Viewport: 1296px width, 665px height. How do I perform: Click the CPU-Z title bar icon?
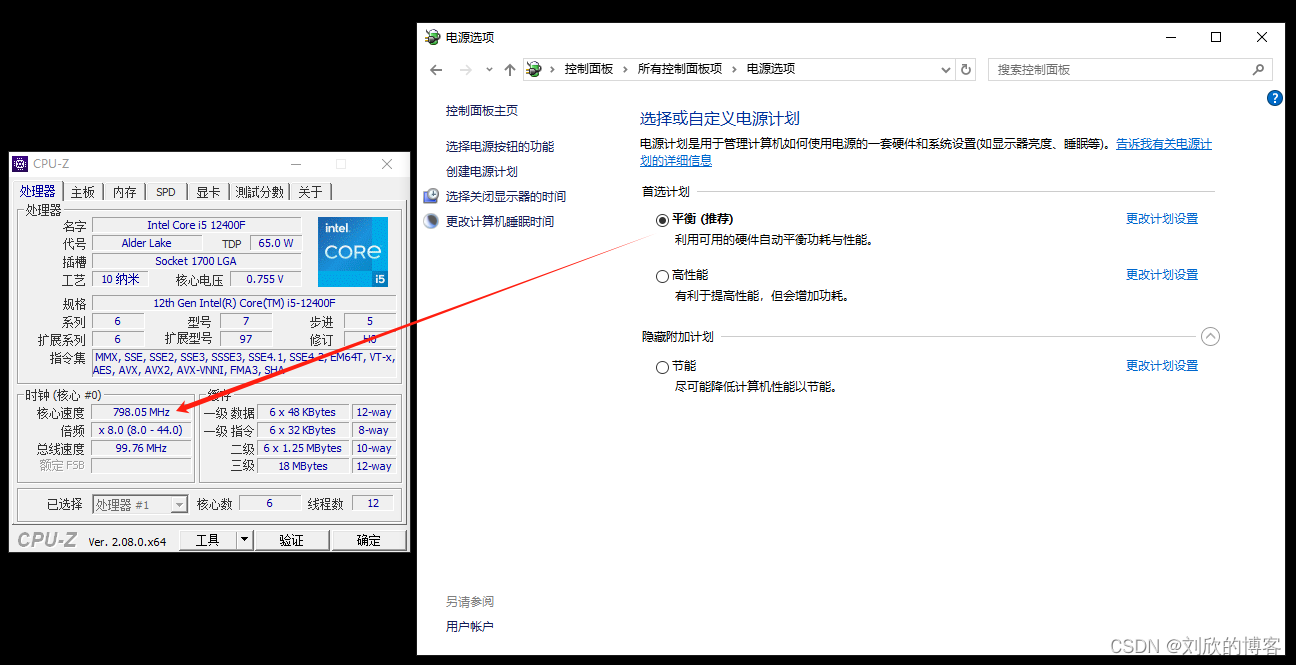[x=20, y=164]
